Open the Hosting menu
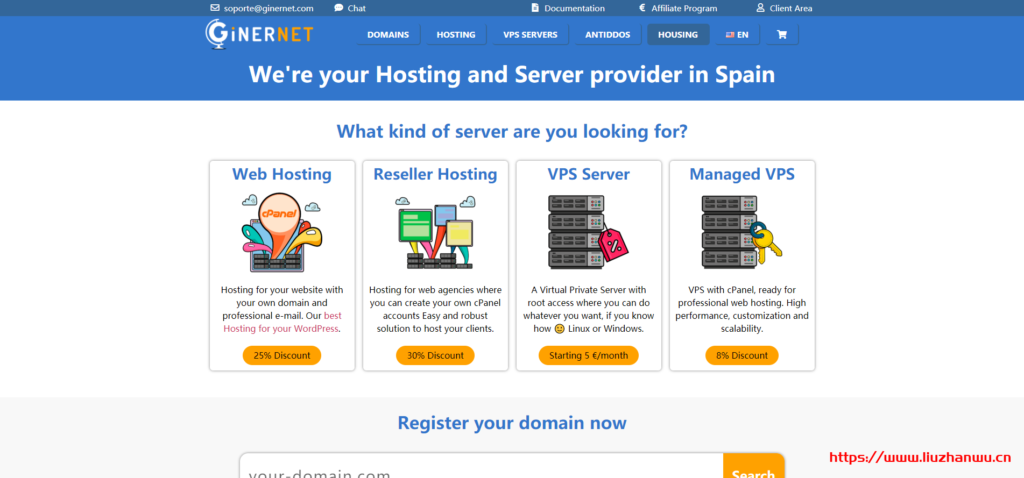This screenshot has width=1024, height=478. point(456,35)
